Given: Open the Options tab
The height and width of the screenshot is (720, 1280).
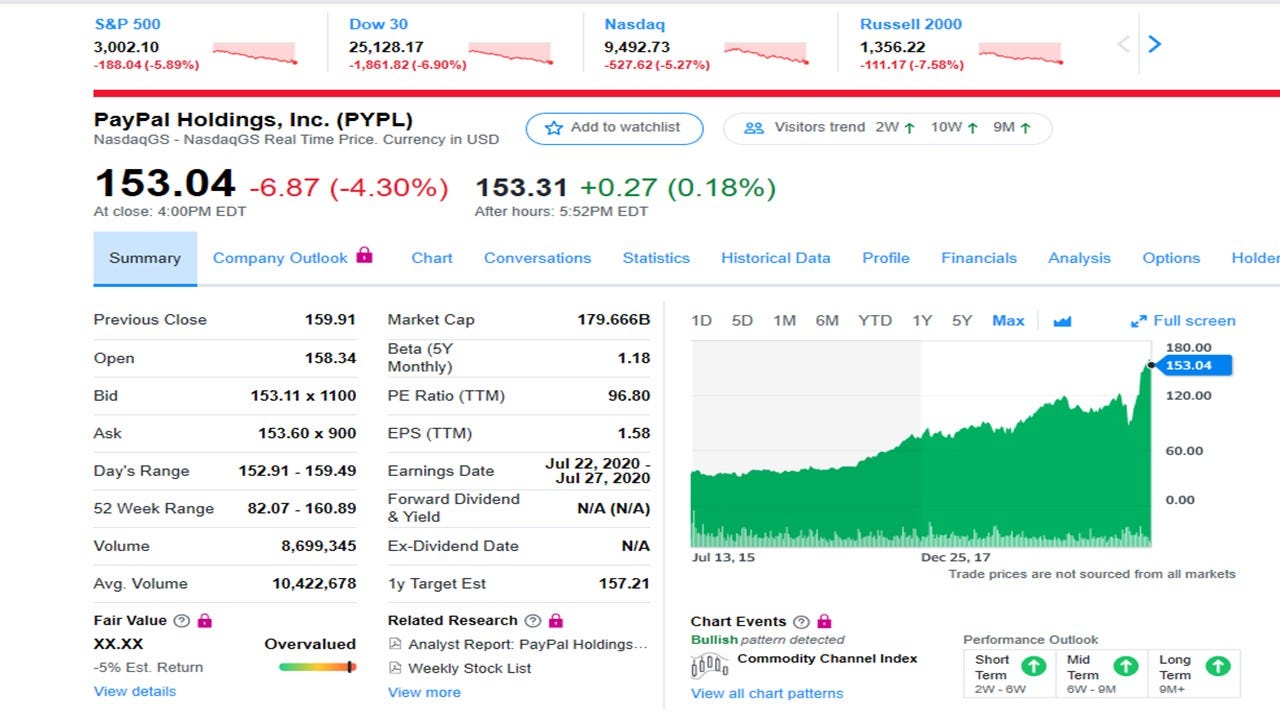Looking at the screenshot, I should (x=1171, y=258).
